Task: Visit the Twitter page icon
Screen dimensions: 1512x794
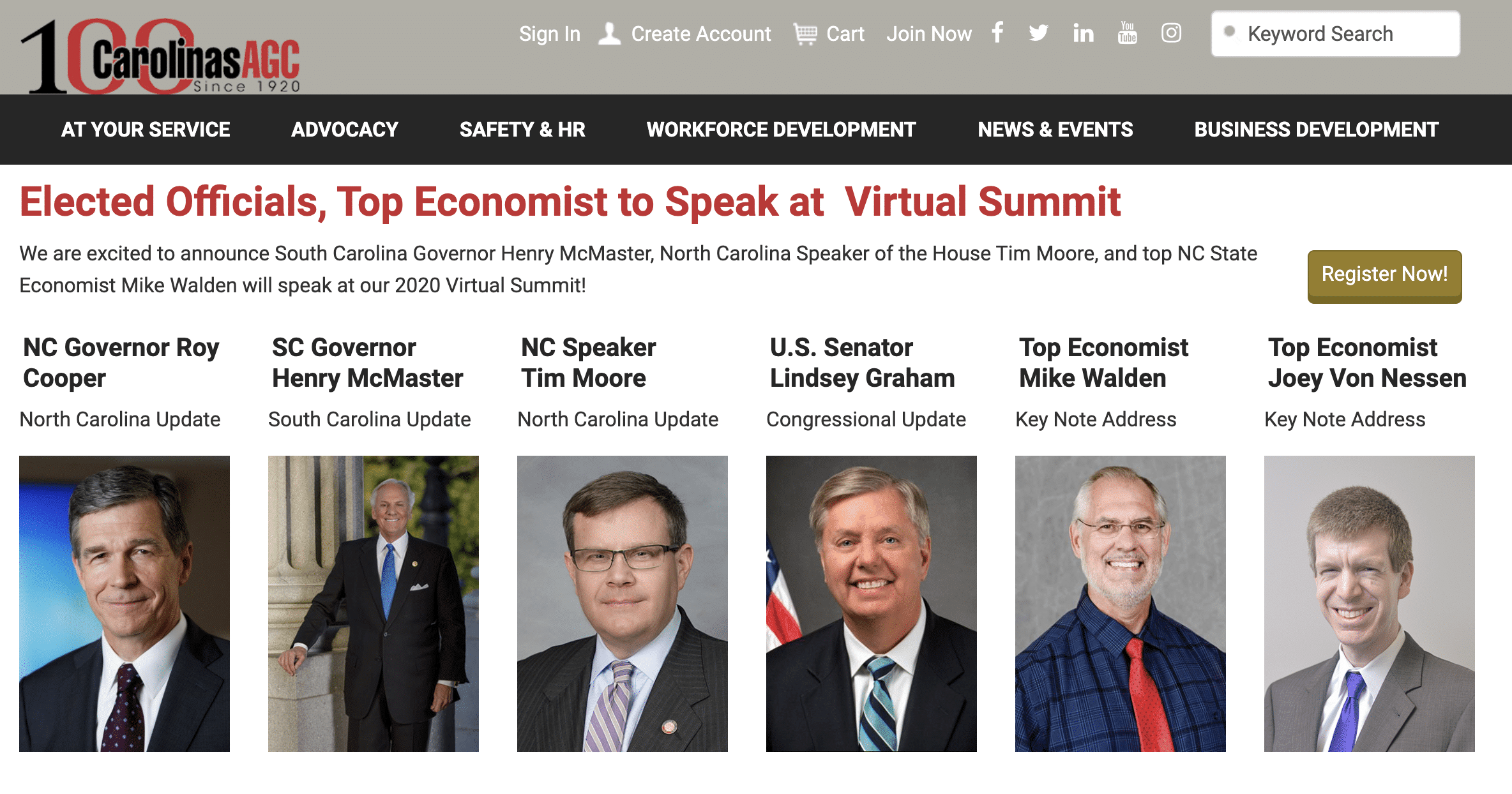Action: [1039, 33]
